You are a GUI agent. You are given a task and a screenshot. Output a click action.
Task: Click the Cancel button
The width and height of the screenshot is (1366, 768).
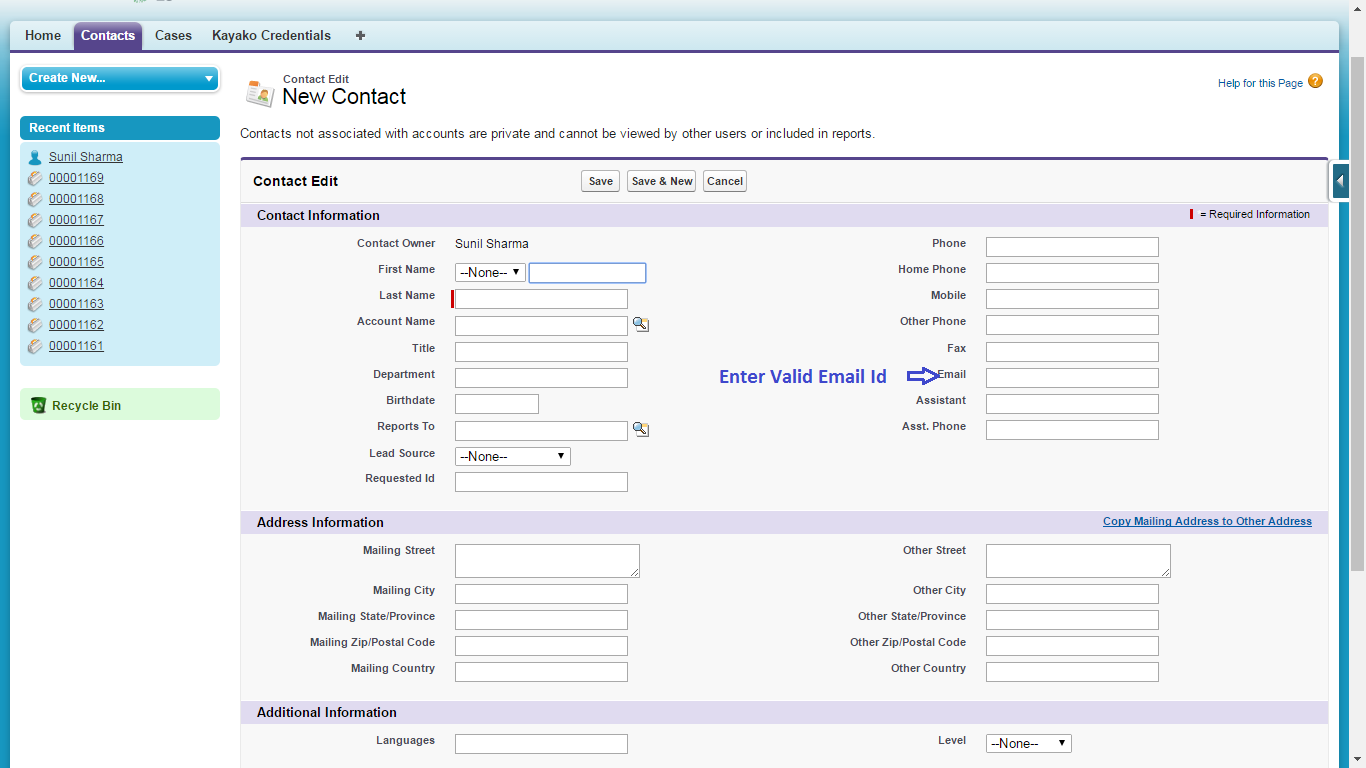coord(724,181)
